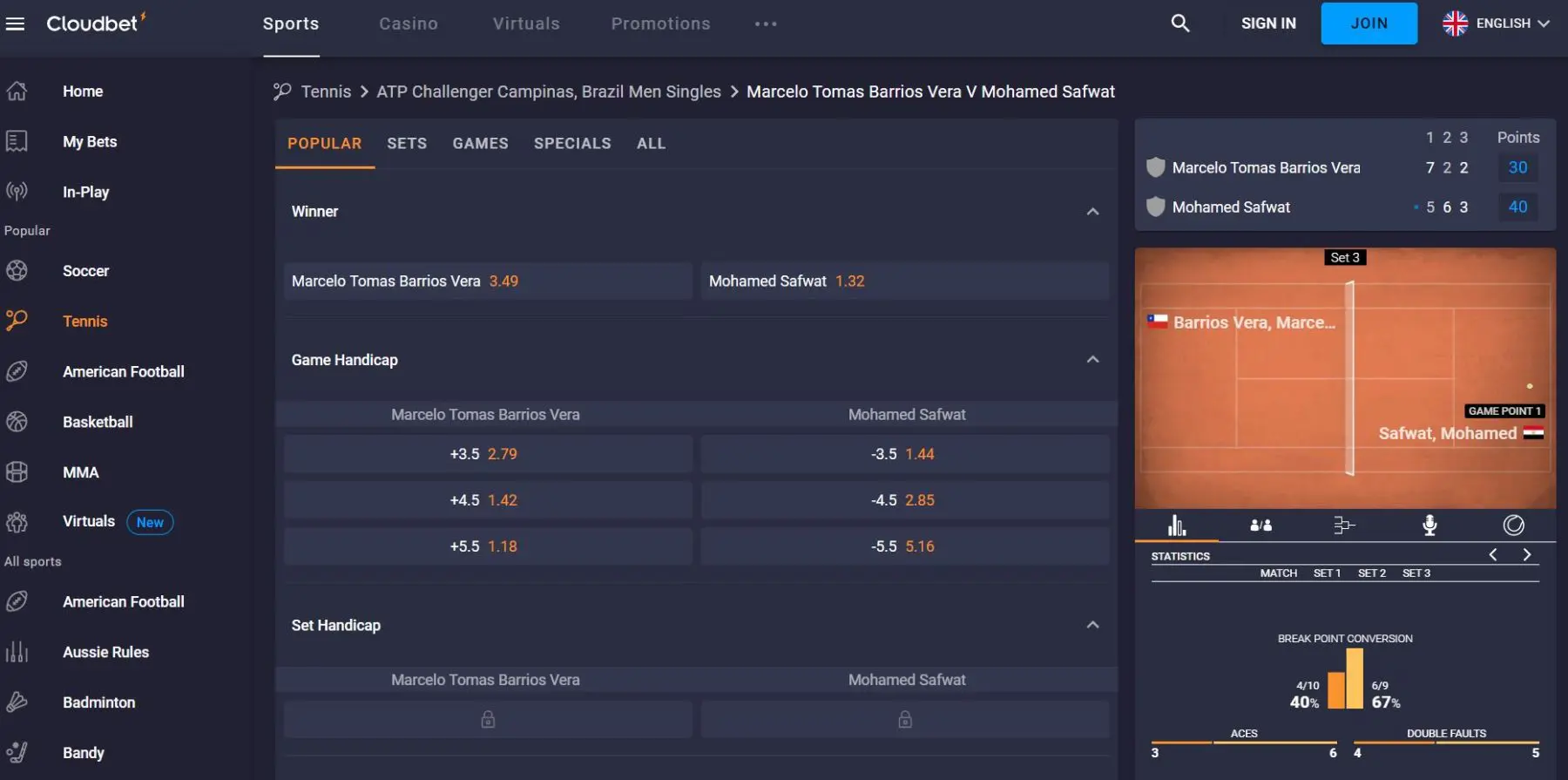Select game handicap +3.5 at 2.79
The image size is (1568, 780).
[488, 454]
